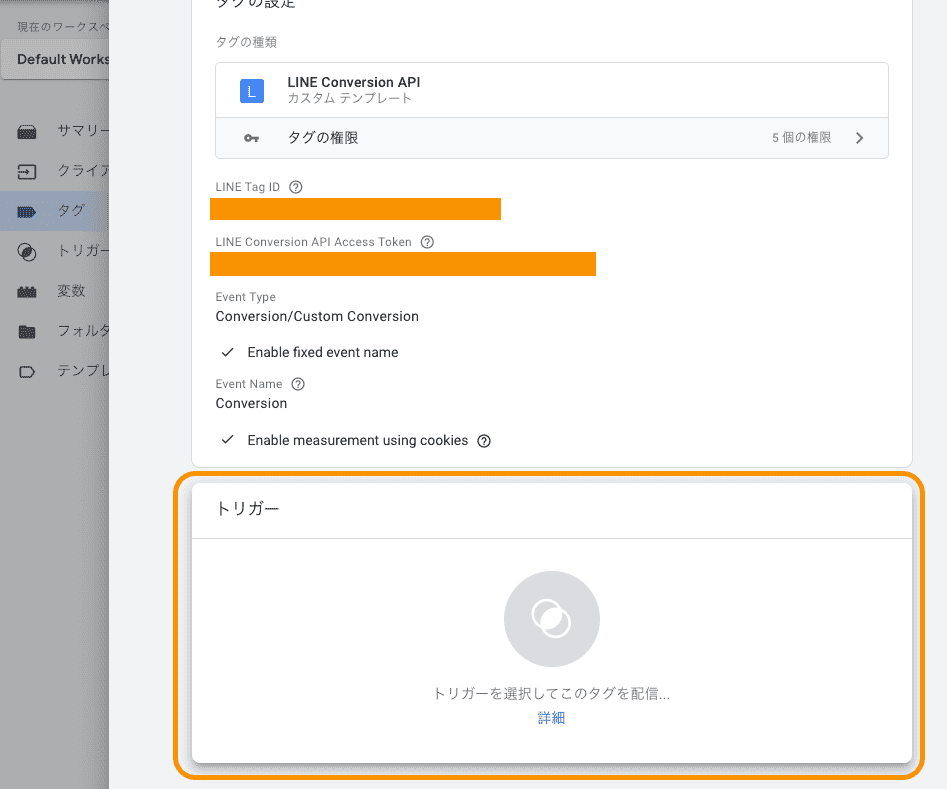This screenshot has width=947, height=789.
Task: Click the checkmark for Enable fixed event name
Action: tap(228, 352)
